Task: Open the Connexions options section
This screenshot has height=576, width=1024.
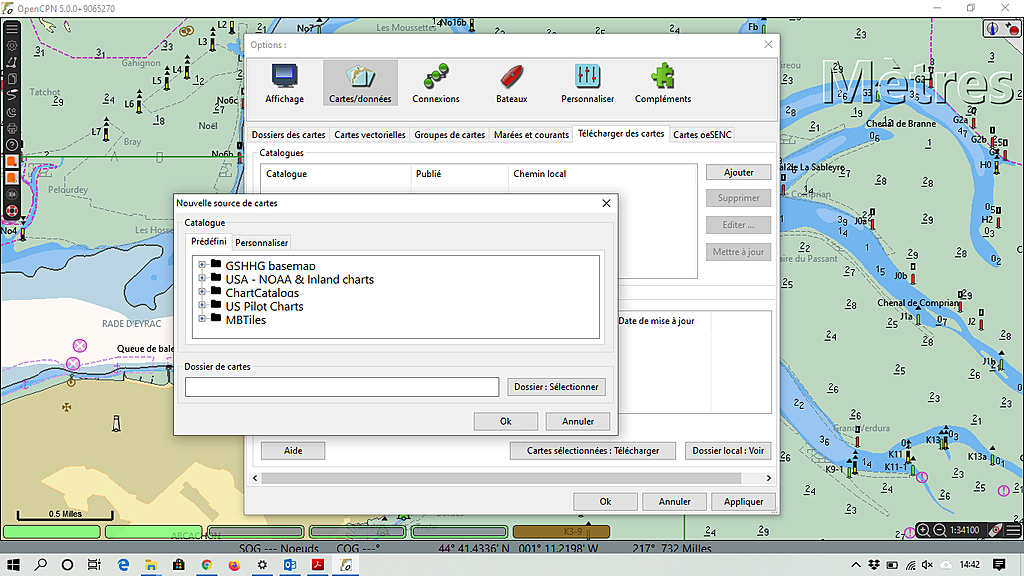Action: click(436, 83)
